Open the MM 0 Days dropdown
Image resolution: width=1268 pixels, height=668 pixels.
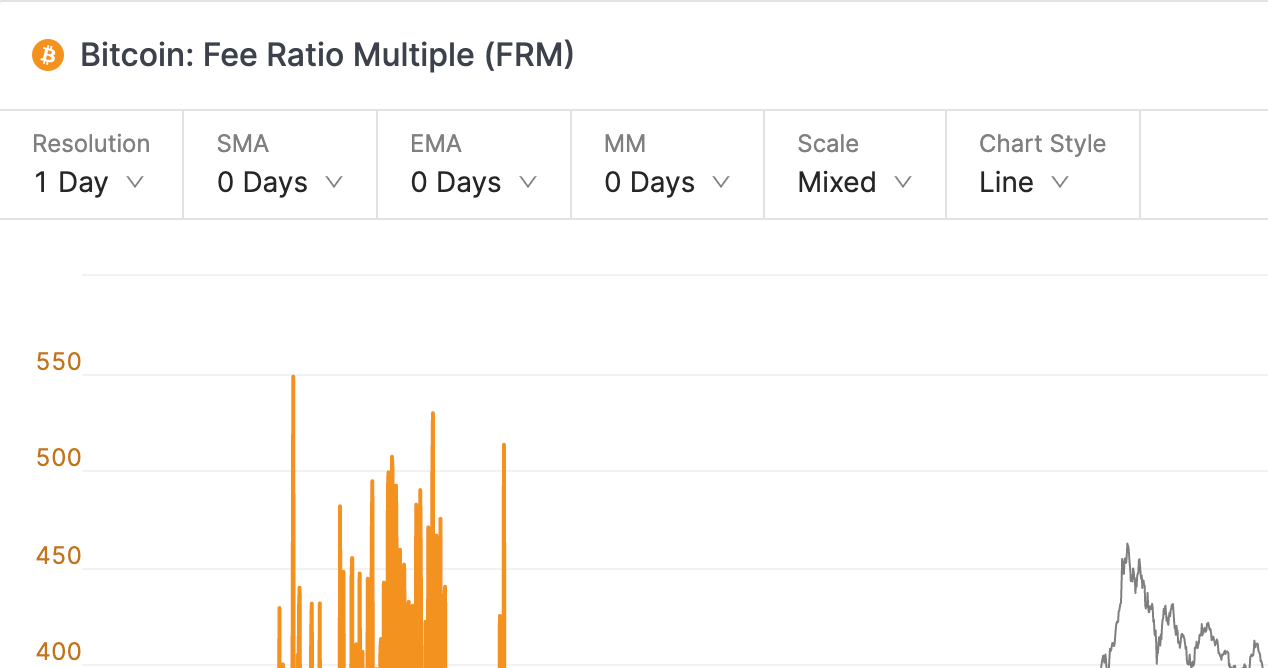667,164
